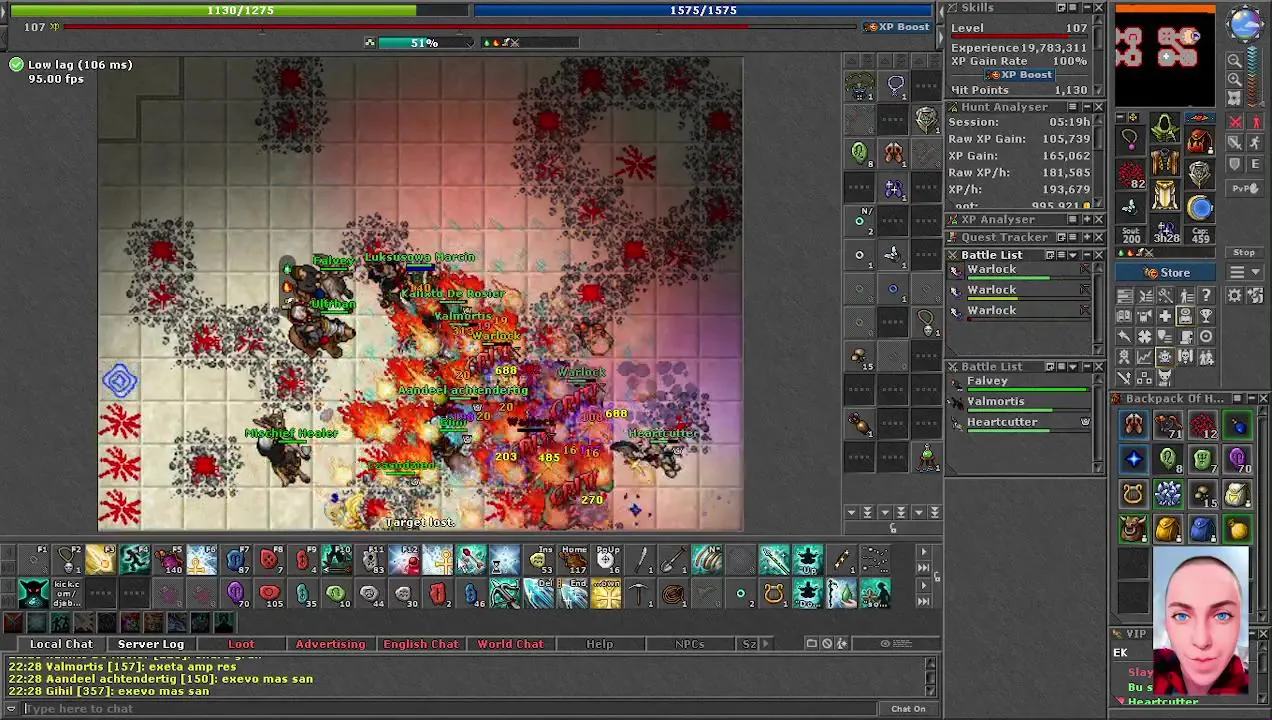Select the defensive shield stance
The width and height of the screenshot is (1272, 720).
(1236, 163)
